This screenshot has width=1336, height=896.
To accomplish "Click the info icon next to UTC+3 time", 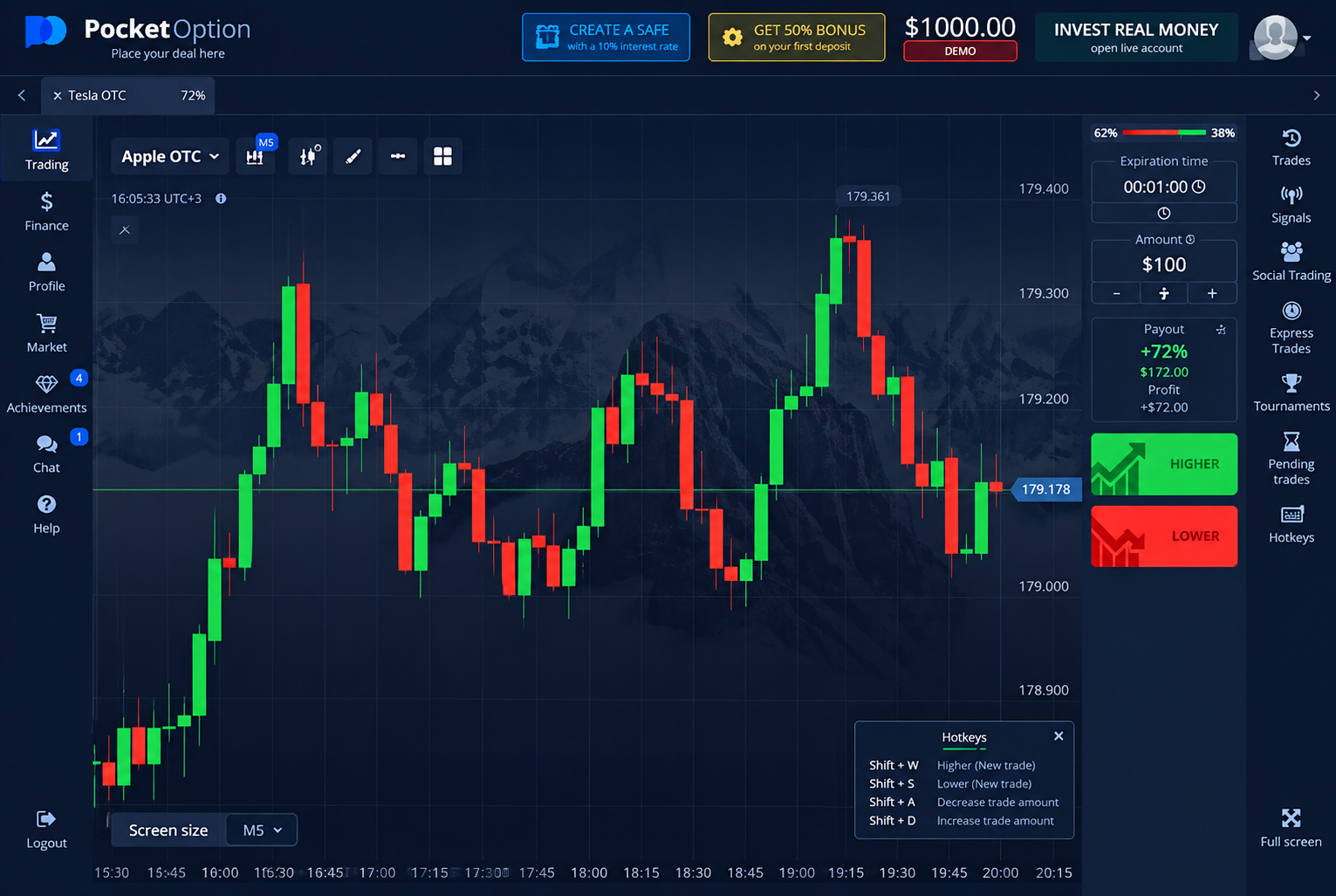I will (x=221, y=198).
